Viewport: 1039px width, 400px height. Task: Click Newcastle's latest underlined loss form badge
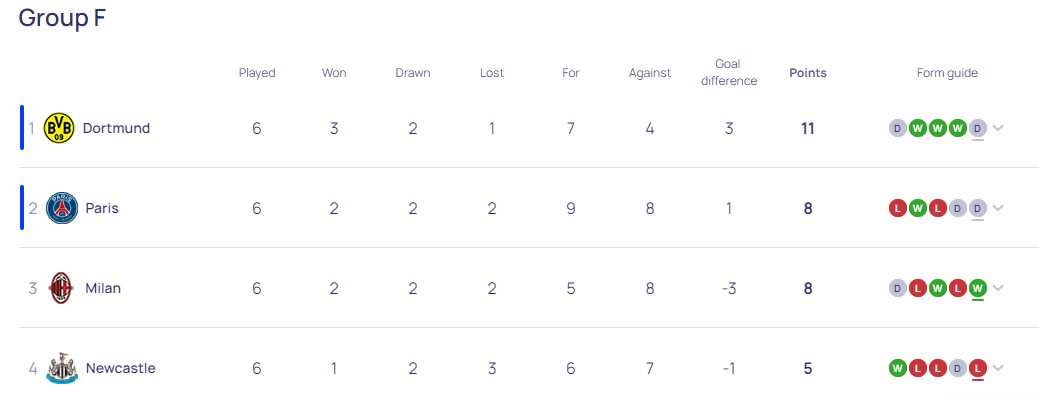click(977, 368)
